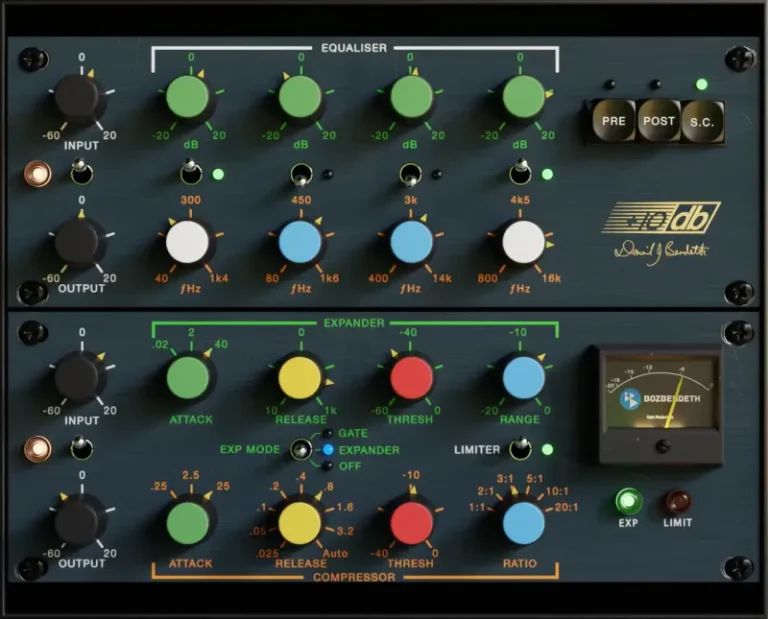Select EXPANDER mode label

pos(369,450)
